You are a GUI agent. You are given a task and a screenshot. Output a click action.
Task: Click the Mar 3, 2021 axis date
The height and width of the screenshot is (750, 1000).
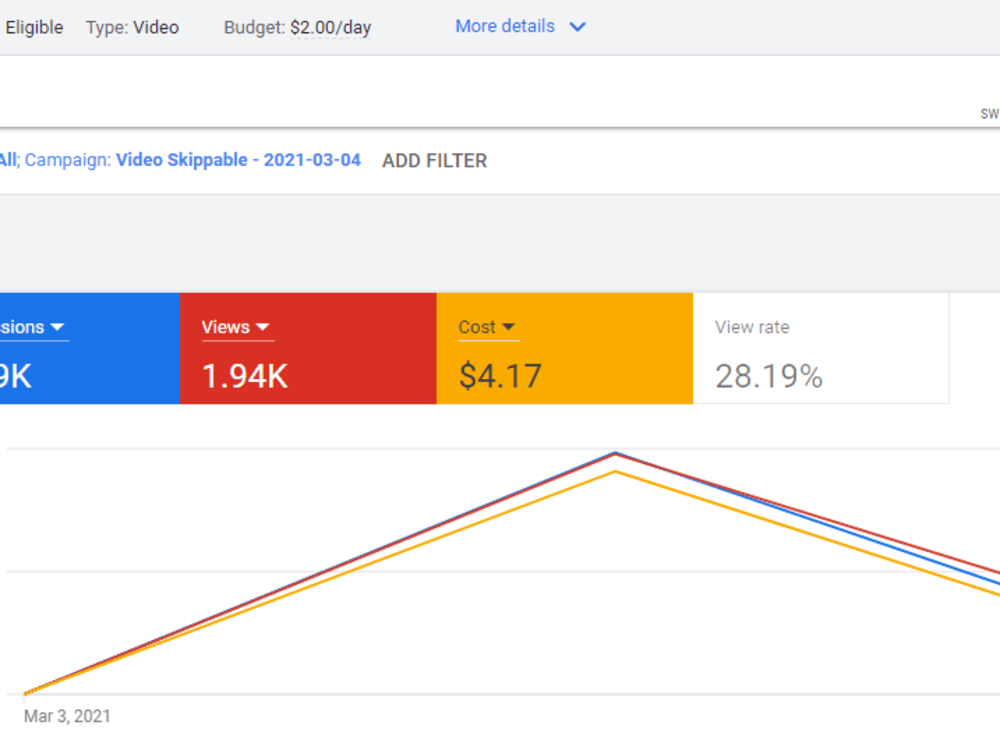pos(67,716)
